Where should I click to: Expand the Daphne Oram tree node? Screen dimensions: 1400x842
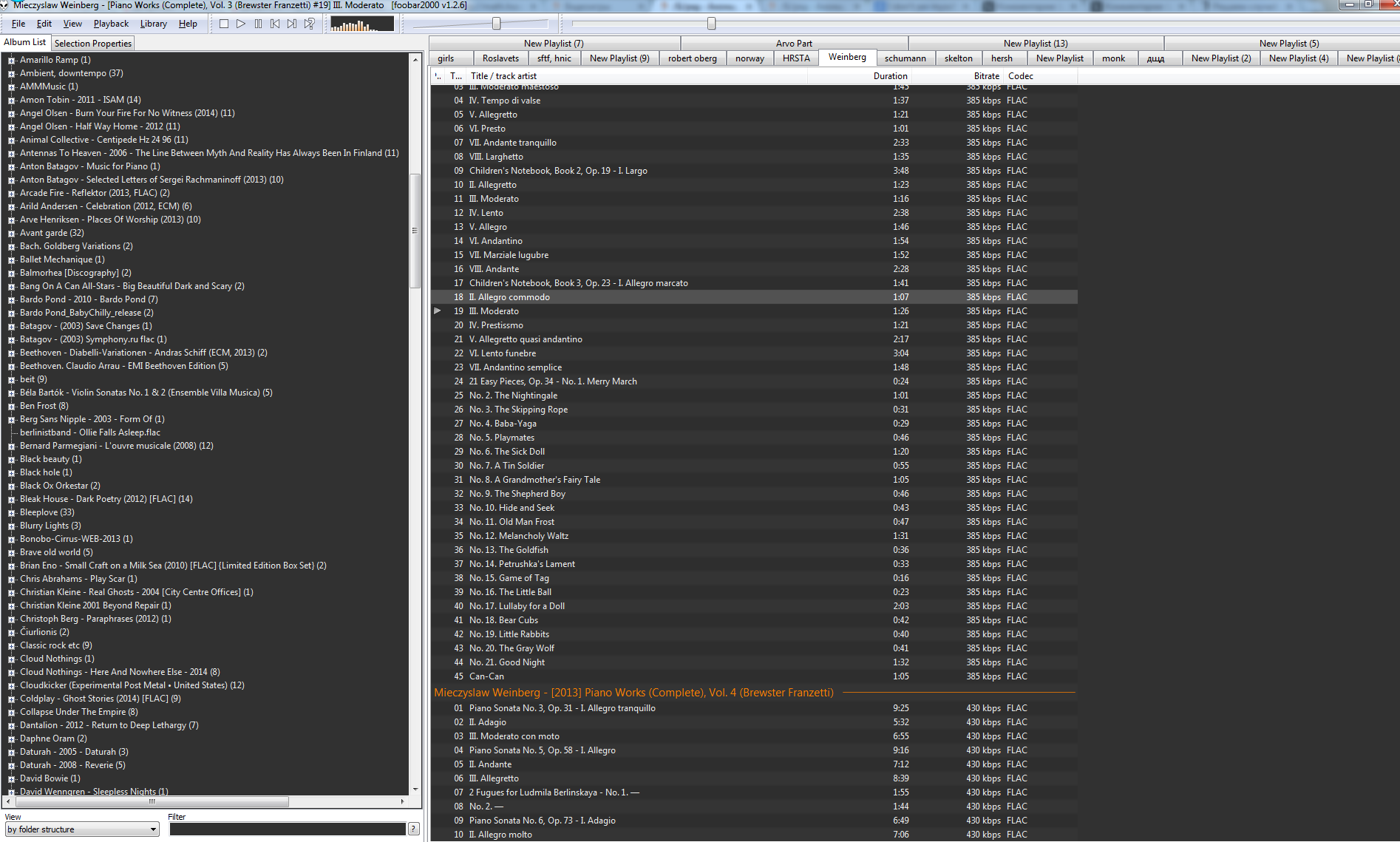click(x=11, y=739)
